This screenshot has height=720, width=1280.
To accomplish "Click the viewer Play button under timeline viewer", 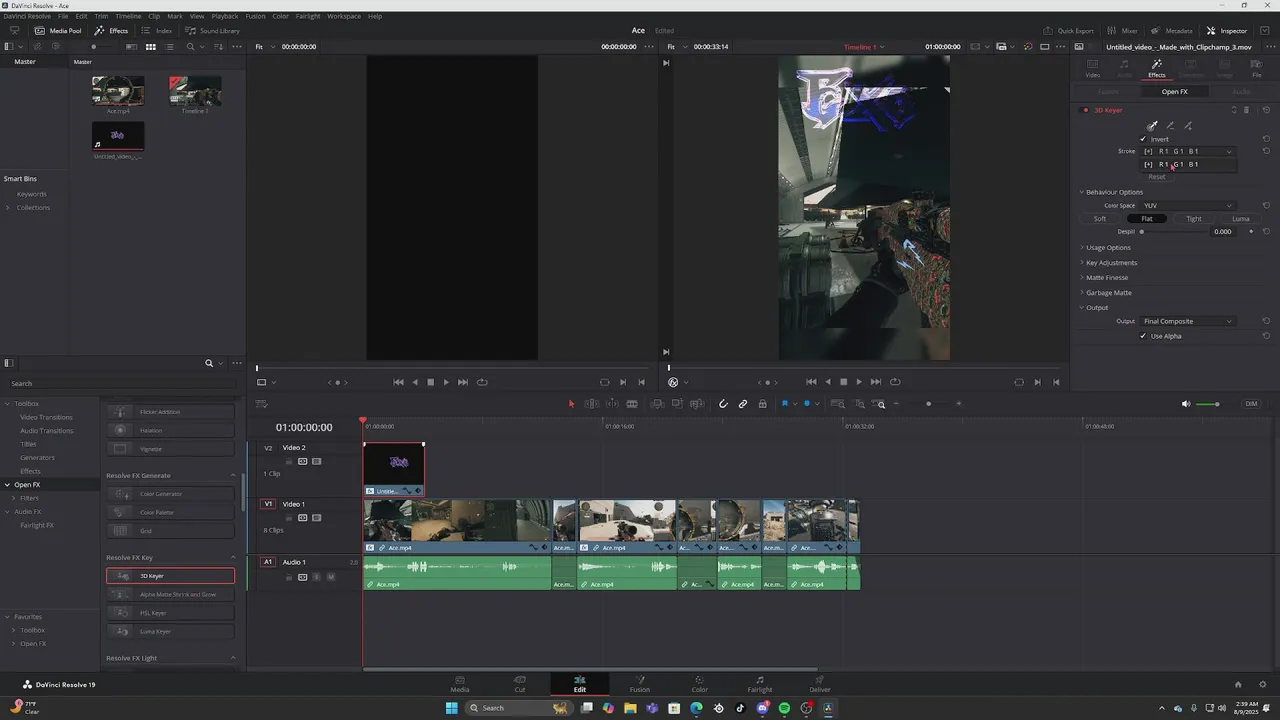I will click(859, 382).
